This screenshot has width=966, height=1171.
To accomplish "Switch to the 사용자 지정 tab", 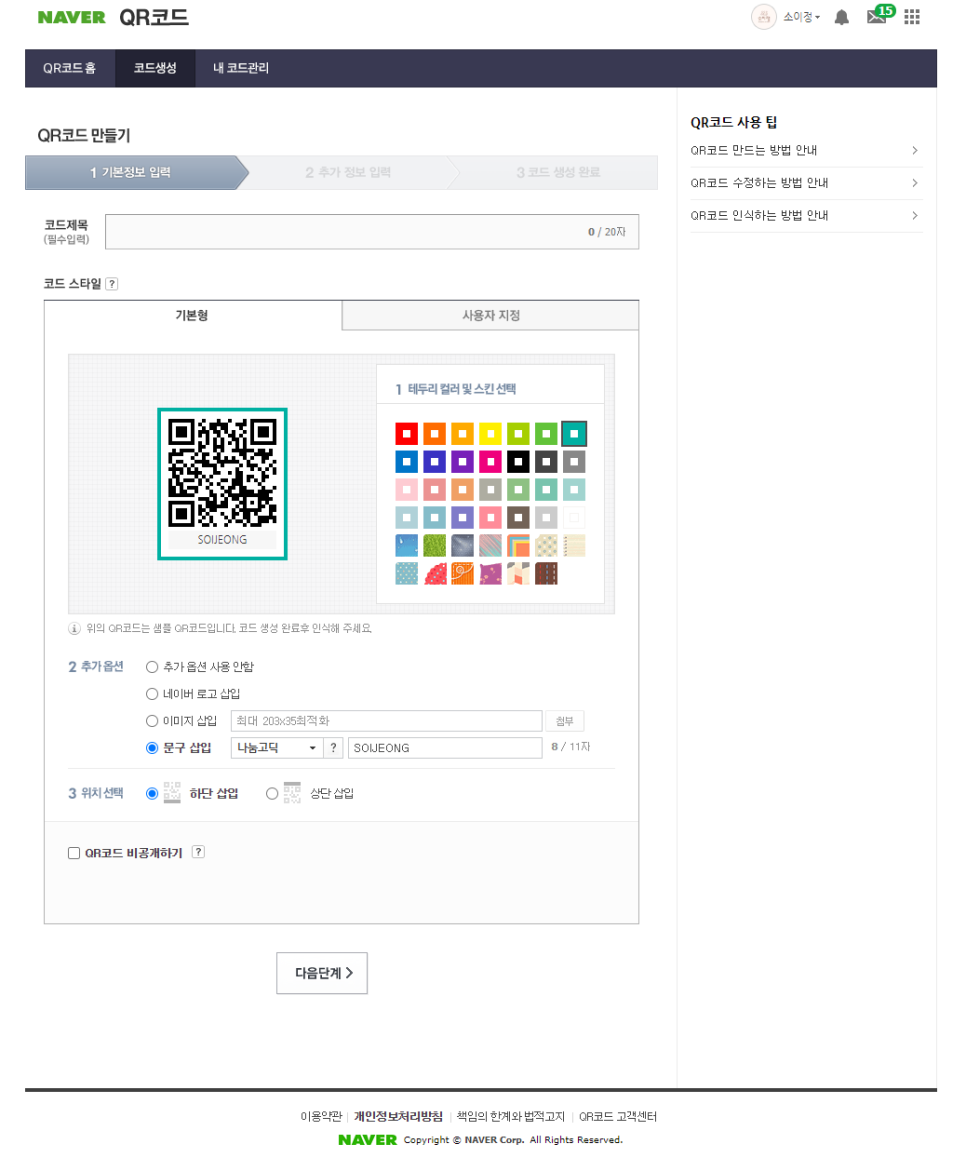I will point(490,316).
